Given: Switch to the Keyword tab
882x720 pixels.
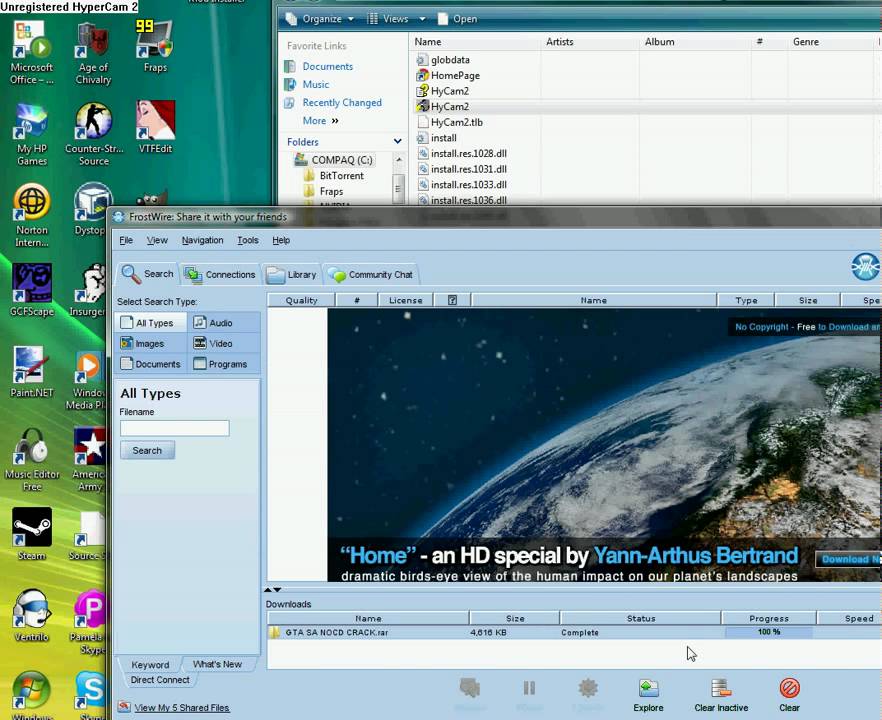Looking at the screenshot, I should tap(150, 664).
